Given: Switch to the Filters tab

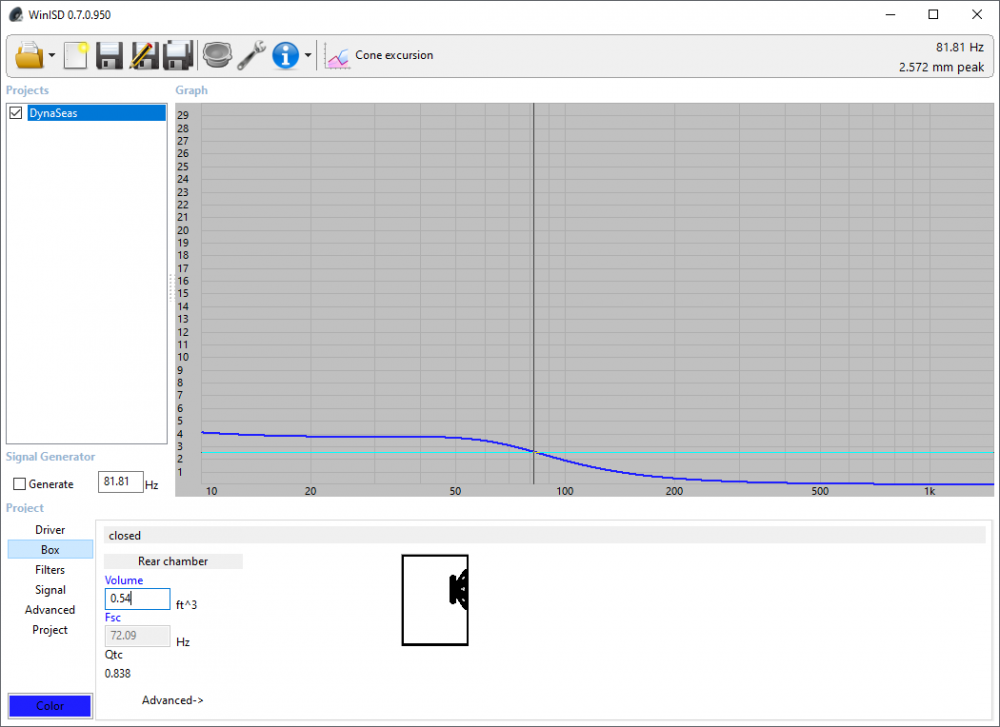Looking at the screenshot, I should [x=50, y=570].
